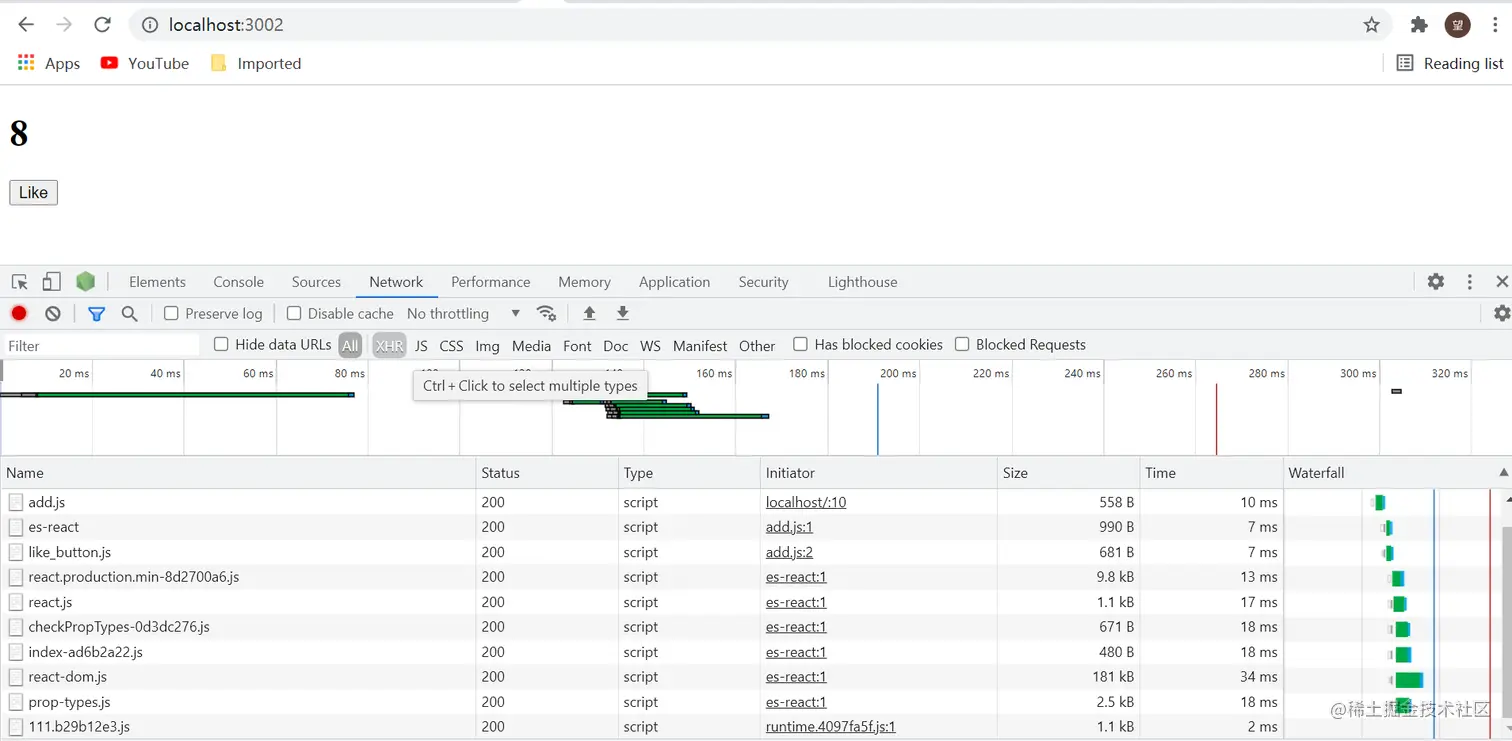
Task: Open the Imported bookmarks folder
Action: coord(256,63)
